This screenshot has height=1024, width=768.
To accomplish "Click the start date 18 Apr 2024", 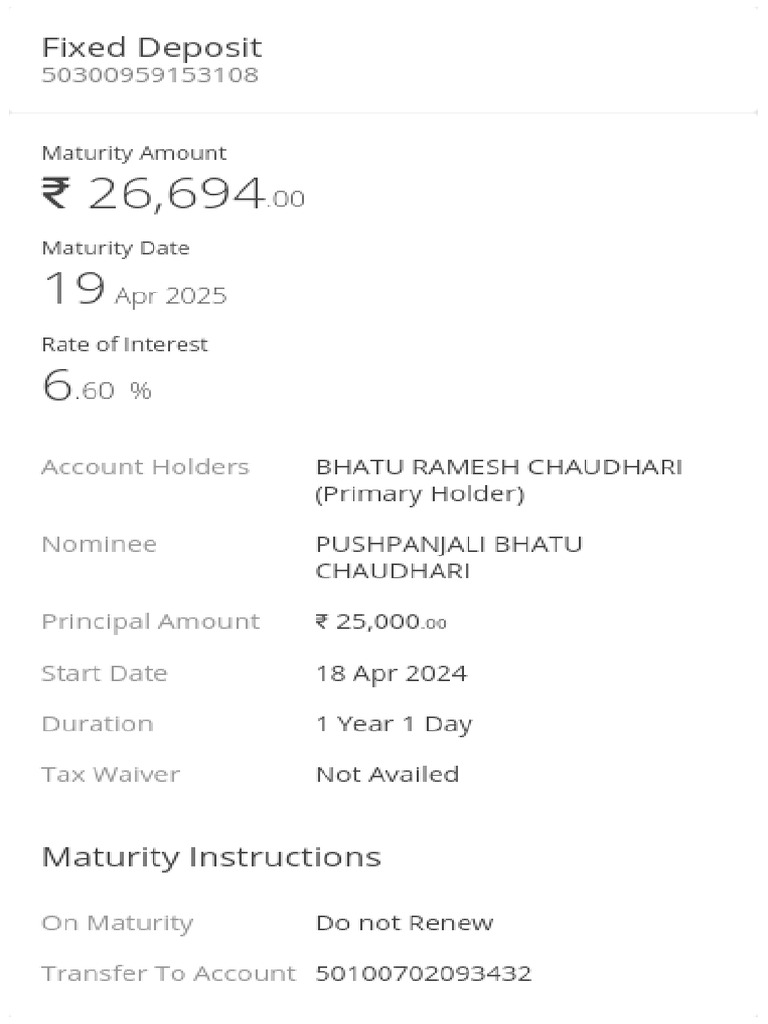I will (391, 673).
